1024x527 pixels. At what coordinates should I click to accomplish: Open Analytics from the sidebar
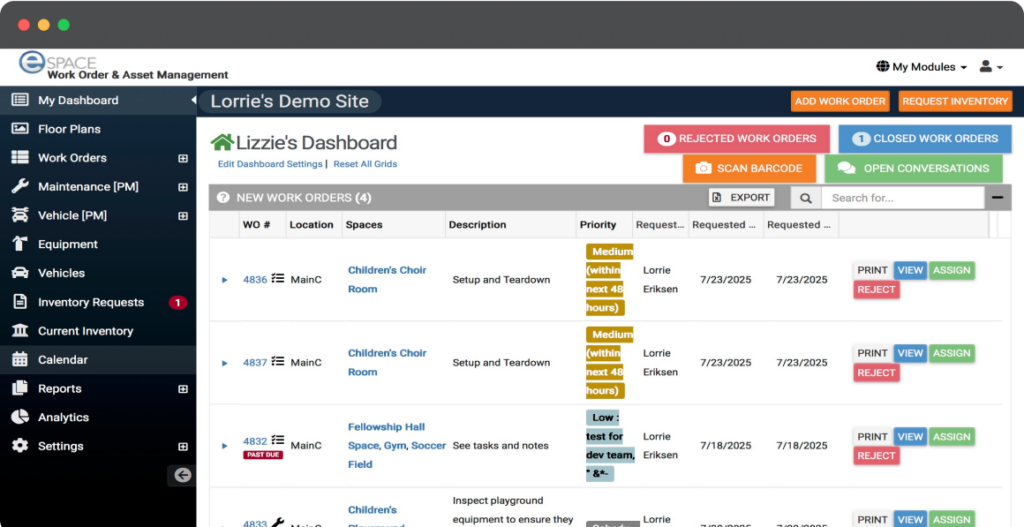pyautogui.click(x=63, y=417)
